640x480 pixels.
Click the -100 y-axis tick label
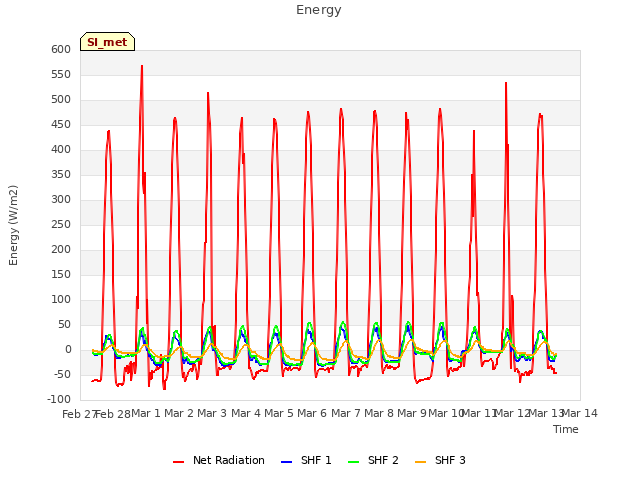(59, 400)
